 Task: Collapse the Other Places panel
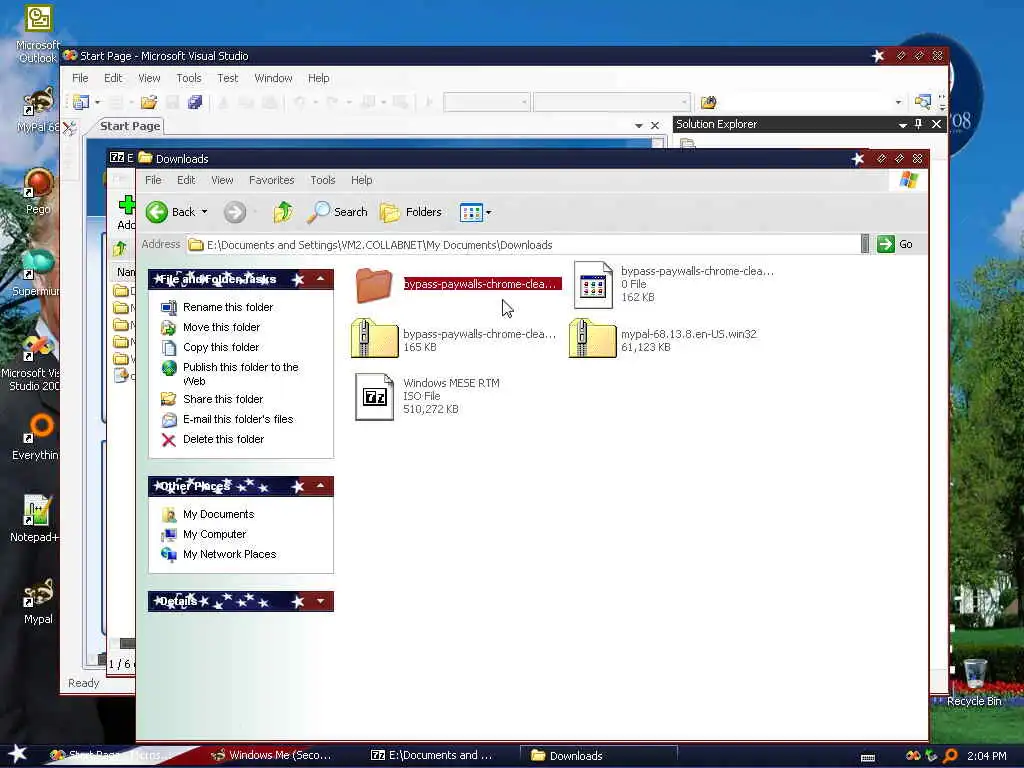pos(321,486)
